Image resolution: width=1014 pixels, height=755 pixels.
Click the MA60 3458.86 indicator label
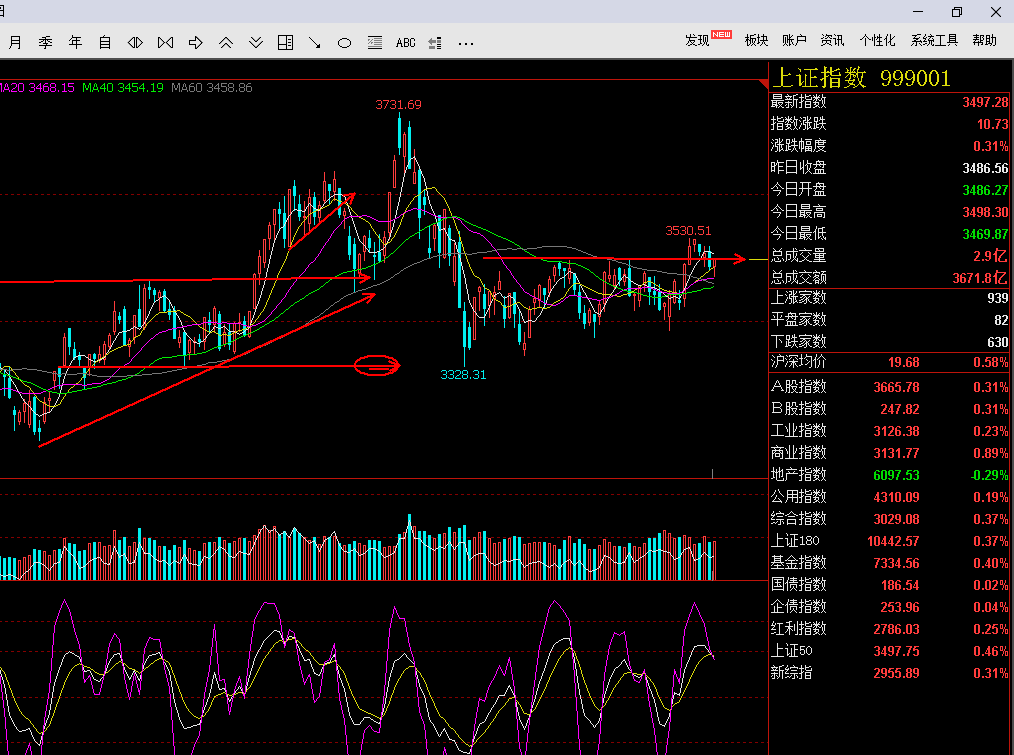click(x=211, y=87)
